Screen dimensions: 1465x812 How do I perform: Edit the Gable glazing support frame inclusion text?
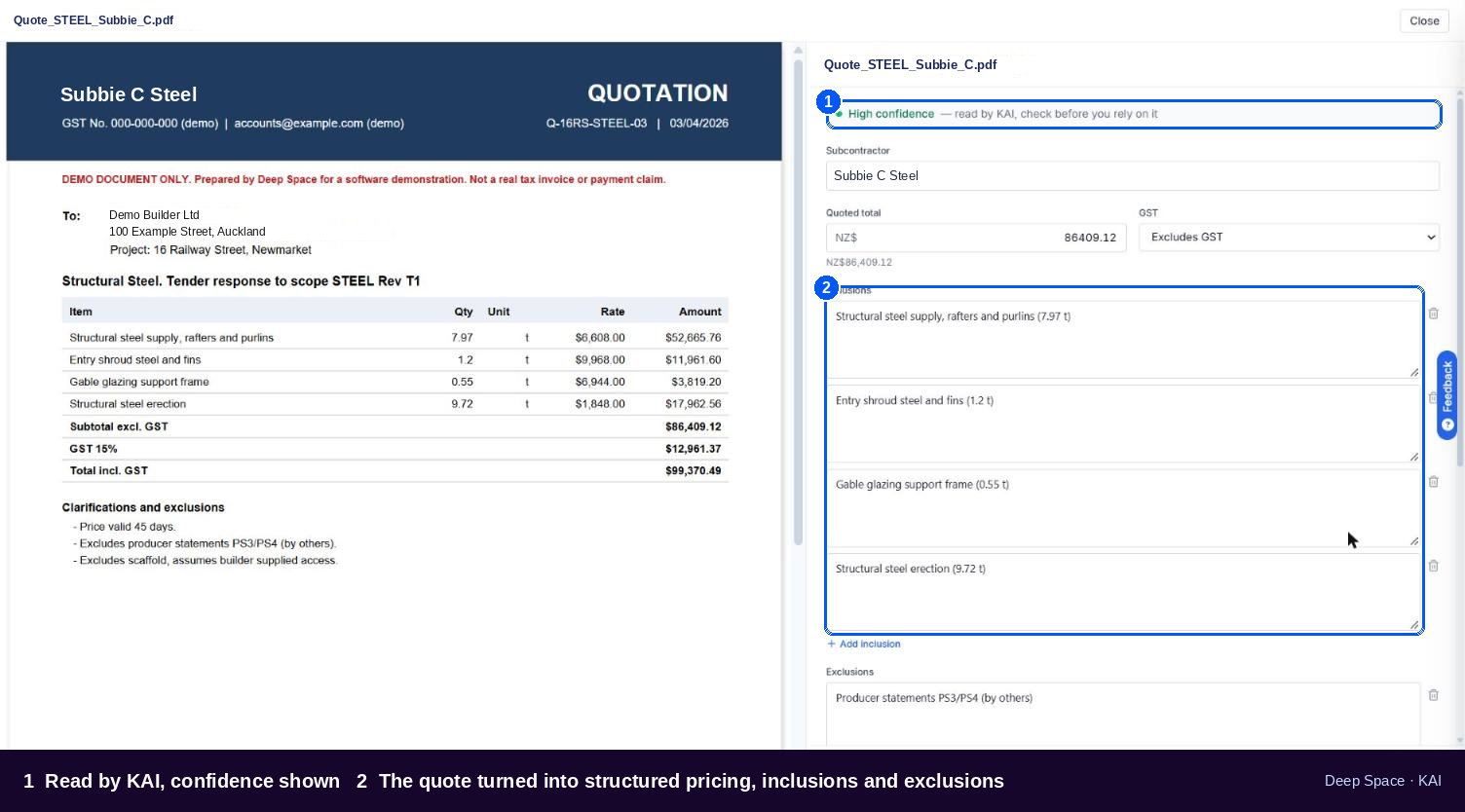(x=1123, y=507)
